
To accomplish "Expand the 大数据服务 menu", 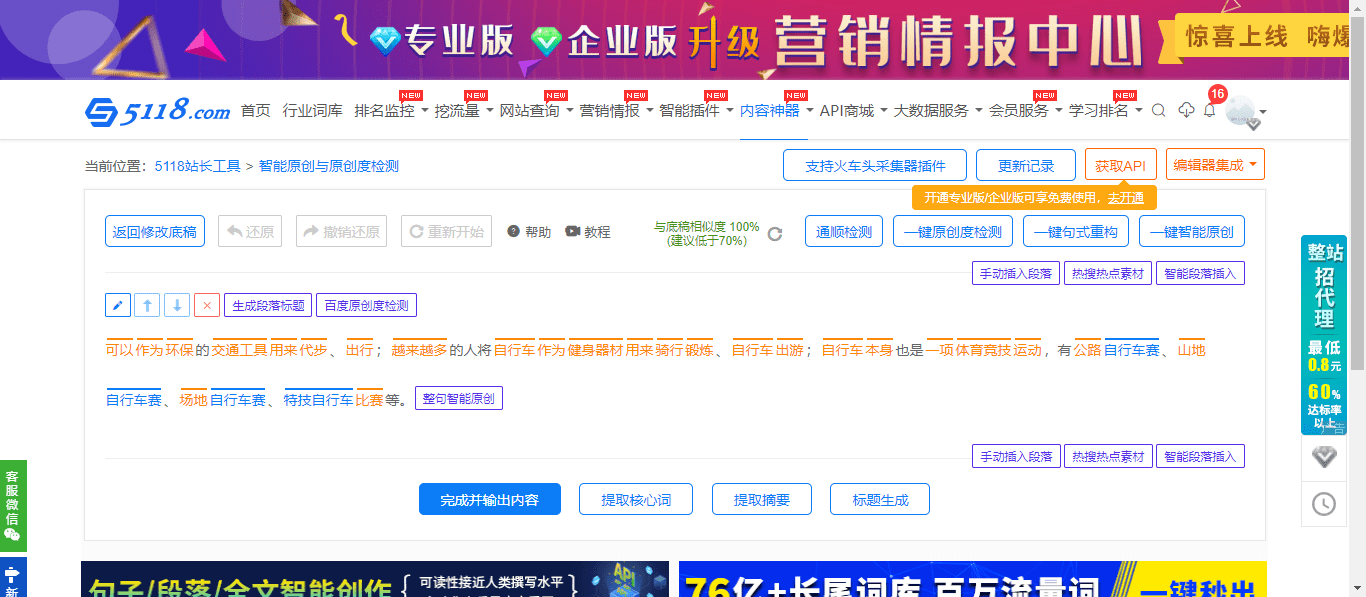I will coord(939,111).
